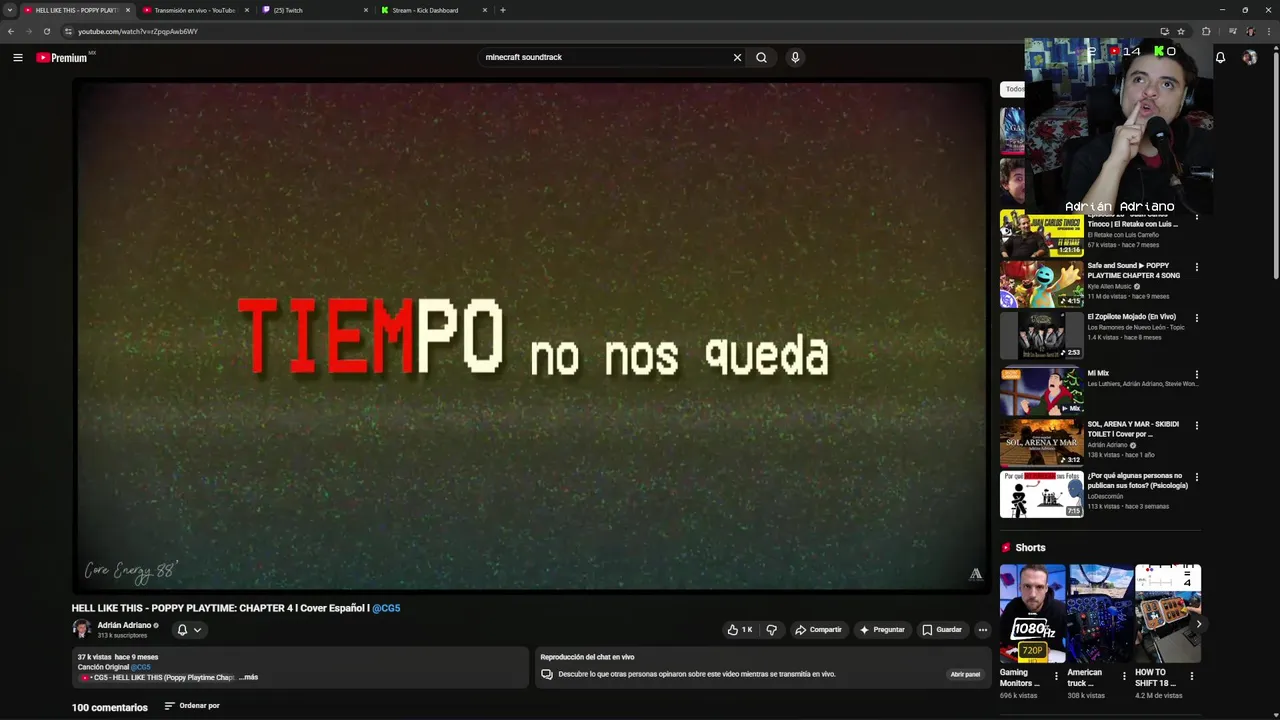This screenshot has height=720, width=1280.
Task: Expand description with ...más
Action: pyautogui.click(x=248, y=677)
